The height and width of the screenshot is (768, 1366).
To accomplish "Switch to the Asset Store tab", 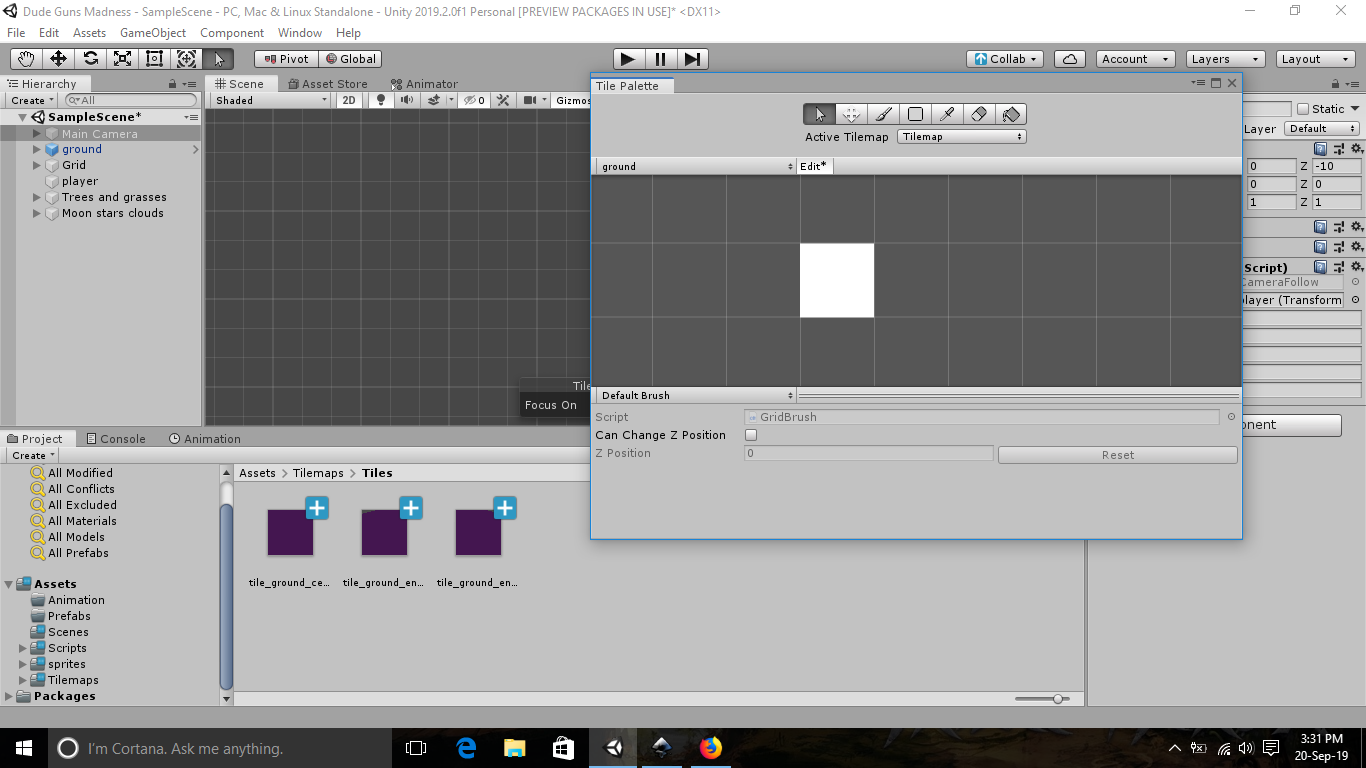I will point(326,84).
